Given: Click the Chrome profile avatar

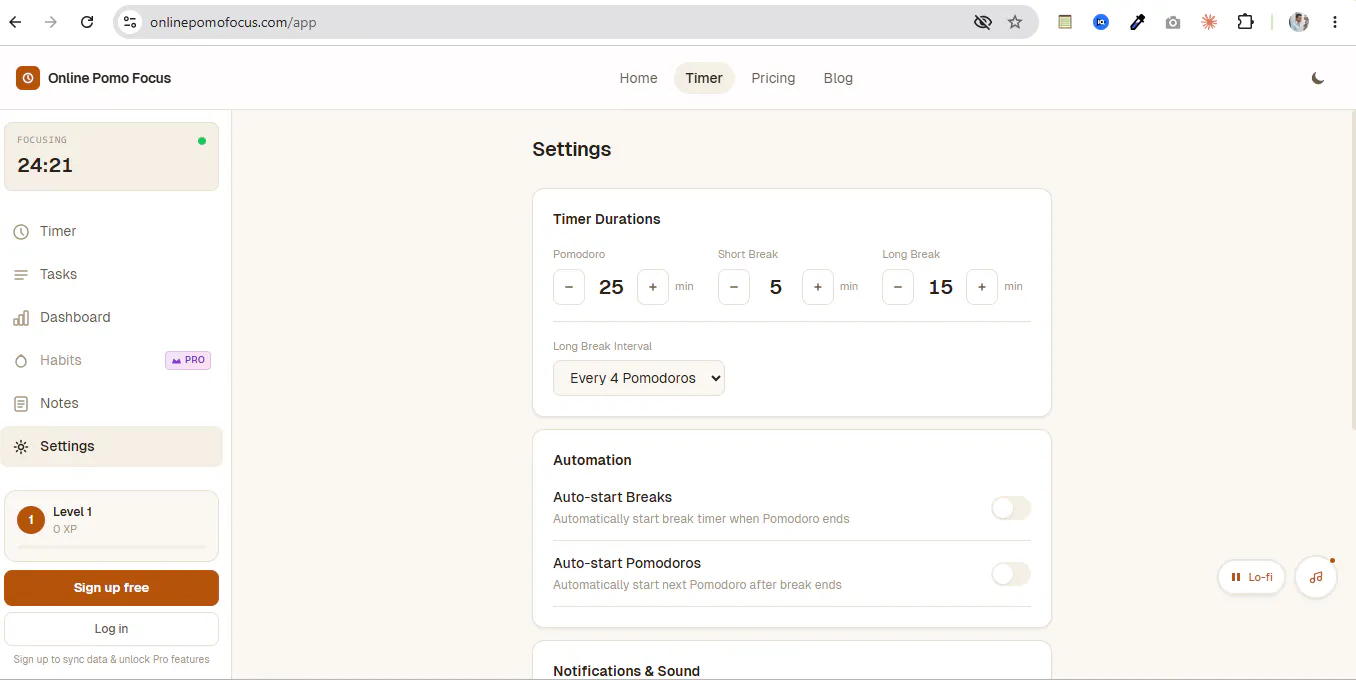Looking at the screenshot, I should [x=1299, y=22].
